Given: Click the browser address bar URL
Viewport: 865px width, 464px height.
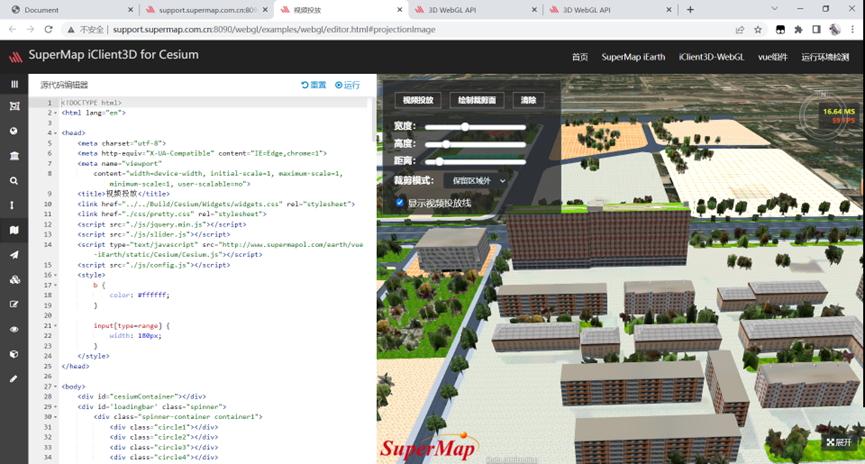Looking at the screenshot, I should tap(274, 30).
